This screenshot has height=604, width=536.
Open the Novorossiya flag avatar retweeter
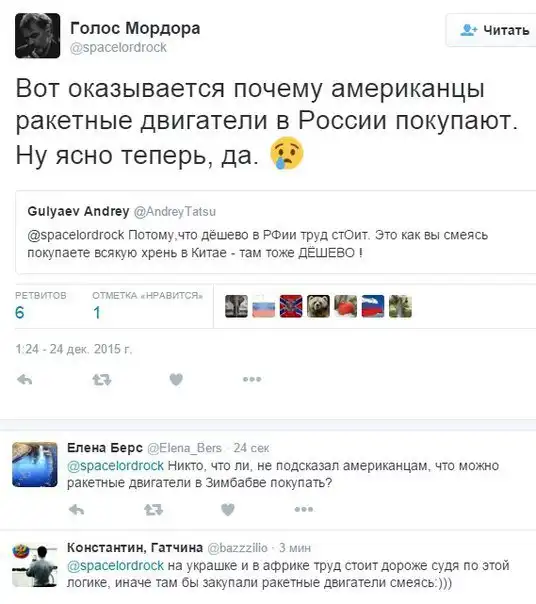coord(291,306)
